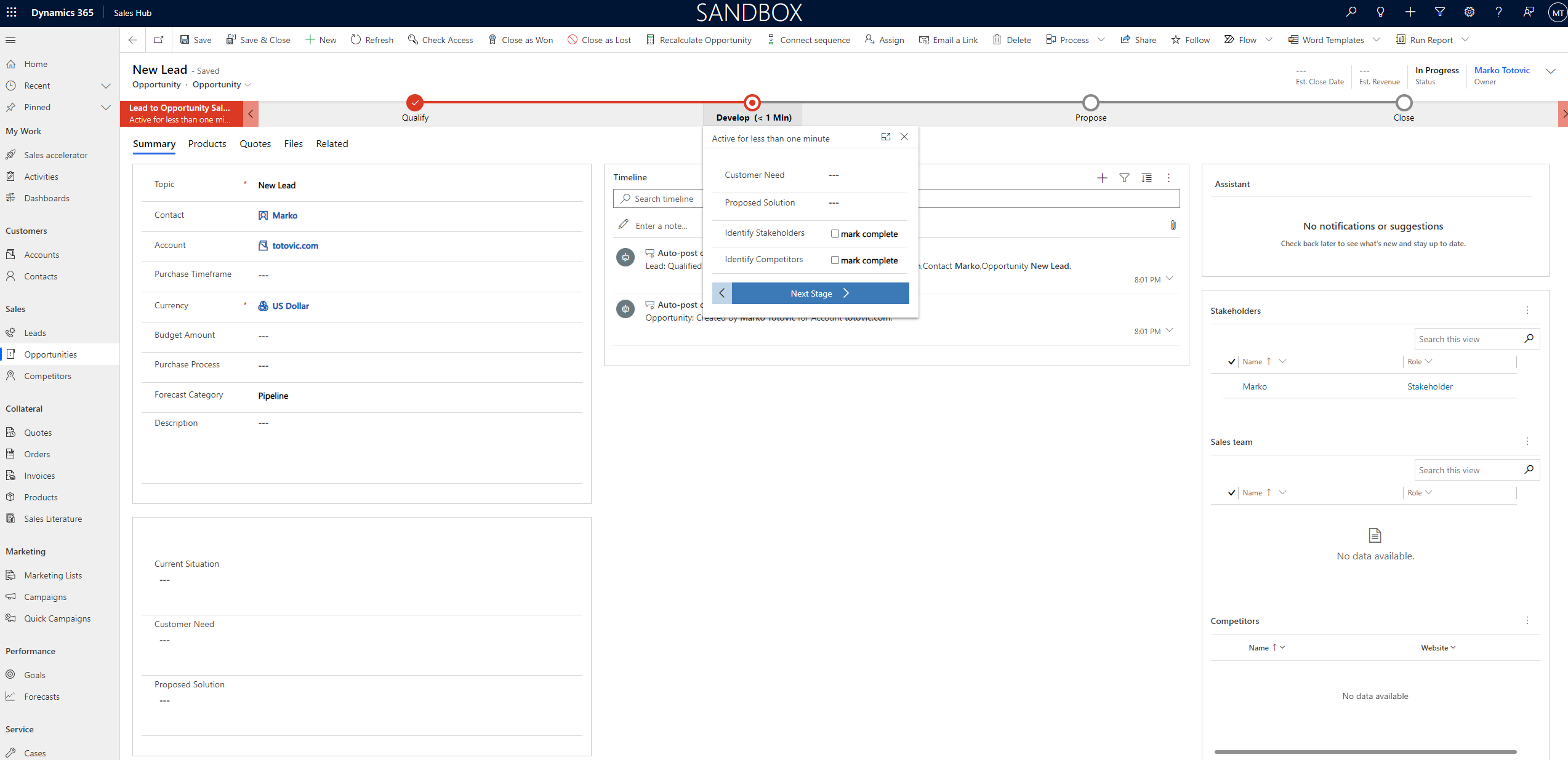Open the Settings gear in top bar
This screenshot has width=1568, height=760.
click(1469, 12)
